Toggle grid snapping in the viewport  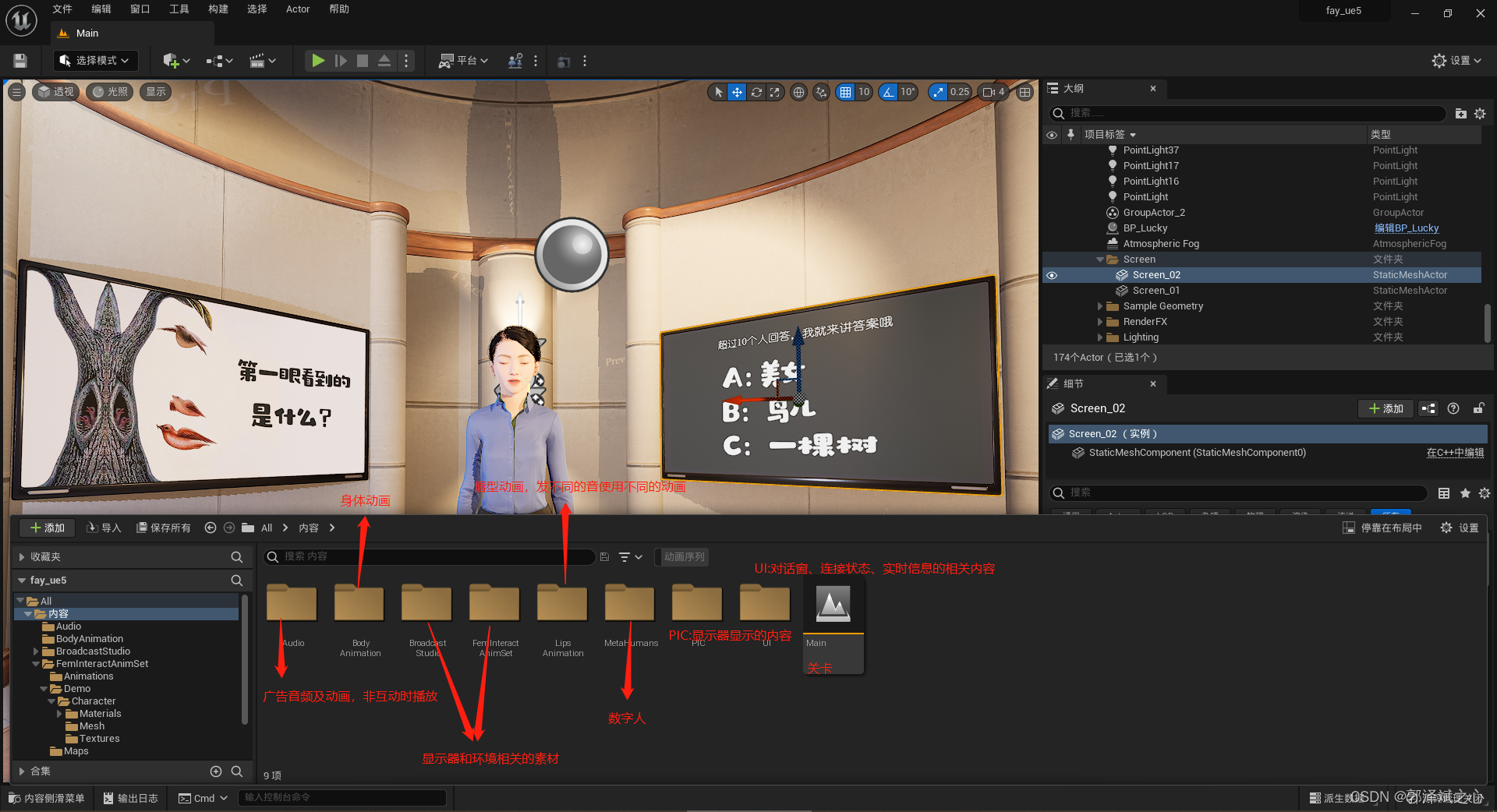[x=845, y=92]
